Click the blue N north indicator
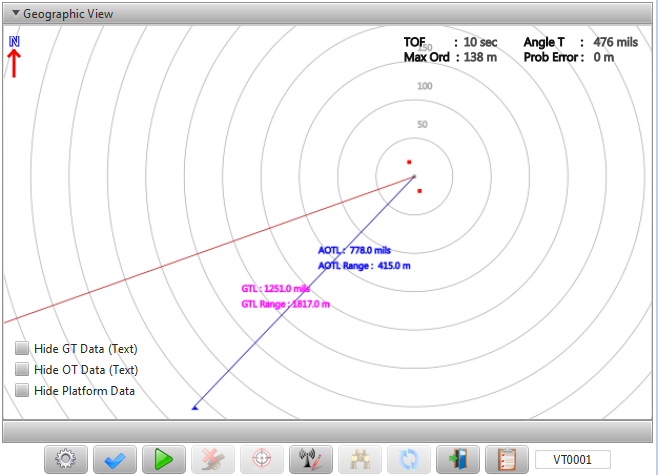 click(14, 41)
